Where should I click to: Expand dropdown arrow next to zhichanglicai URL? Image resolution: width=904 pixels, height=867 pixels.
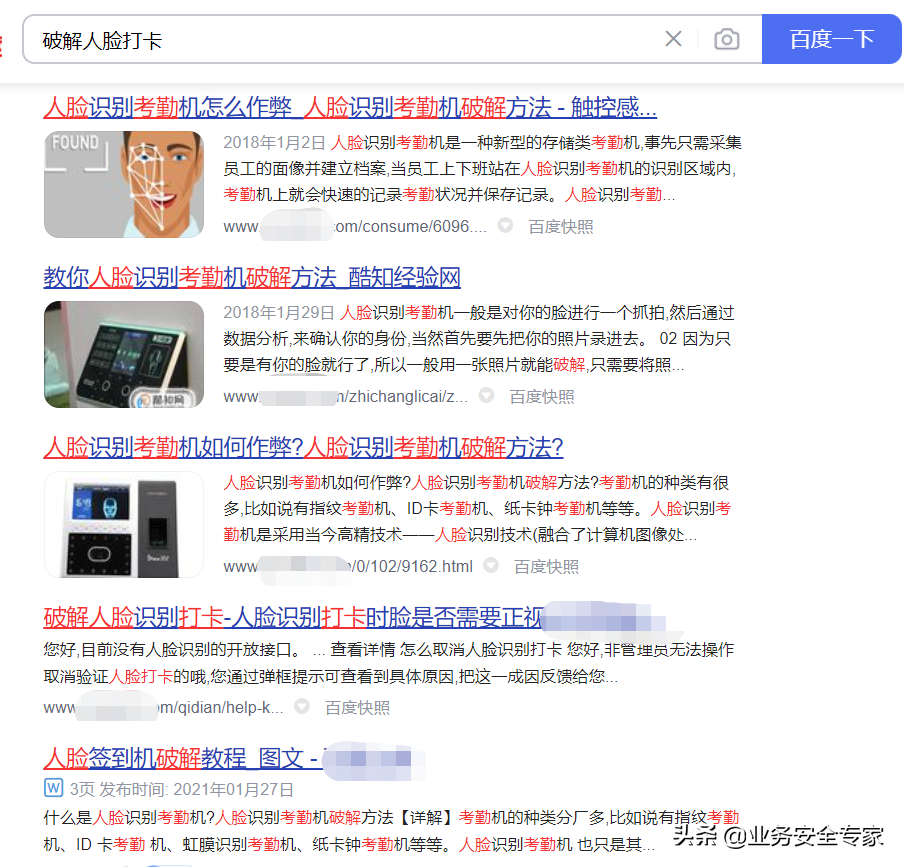click(x=487, y=395)
